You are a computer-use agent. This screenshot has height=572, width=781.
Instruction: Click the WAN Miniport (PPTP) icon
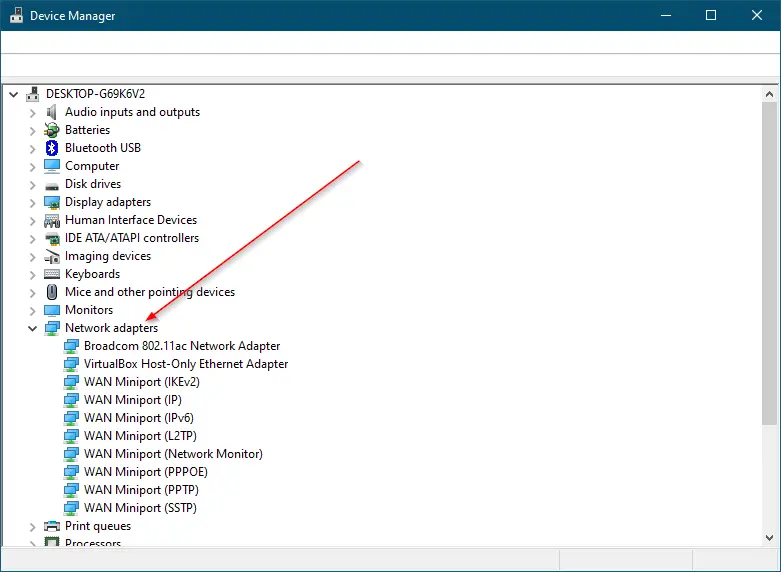71,490
